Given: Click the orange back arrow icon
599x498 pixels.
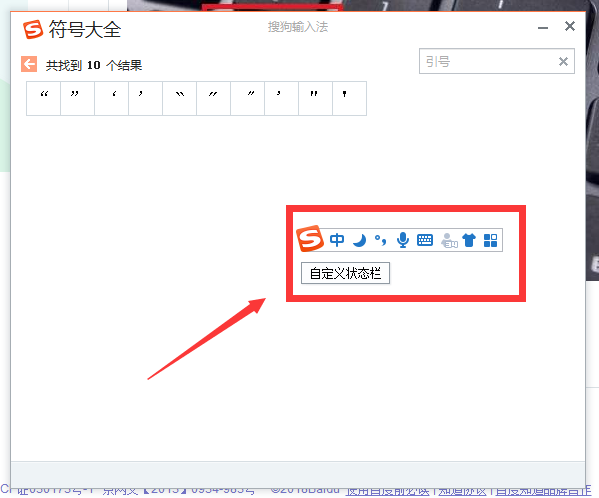Looking at the screenshot, I should tap(29, 64).
